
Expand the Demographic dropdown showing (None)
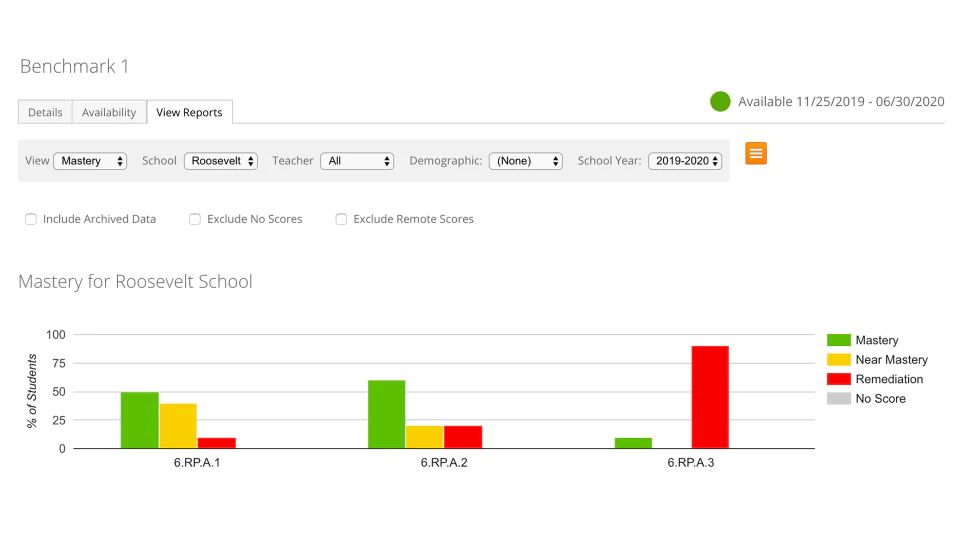coord(526,161)
